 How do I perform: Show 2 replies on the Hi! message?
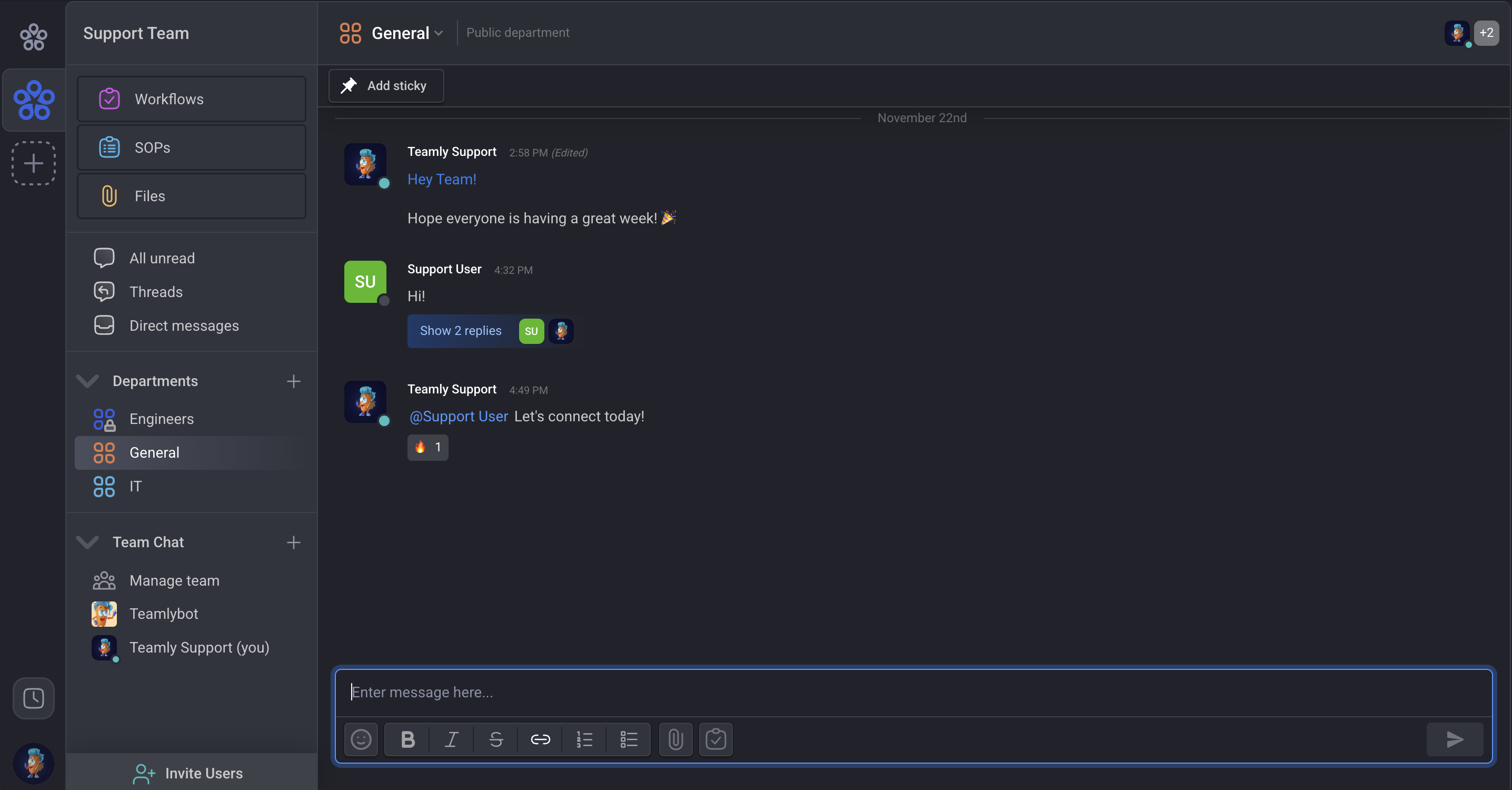pyautogui.click(x=460, y=331)
